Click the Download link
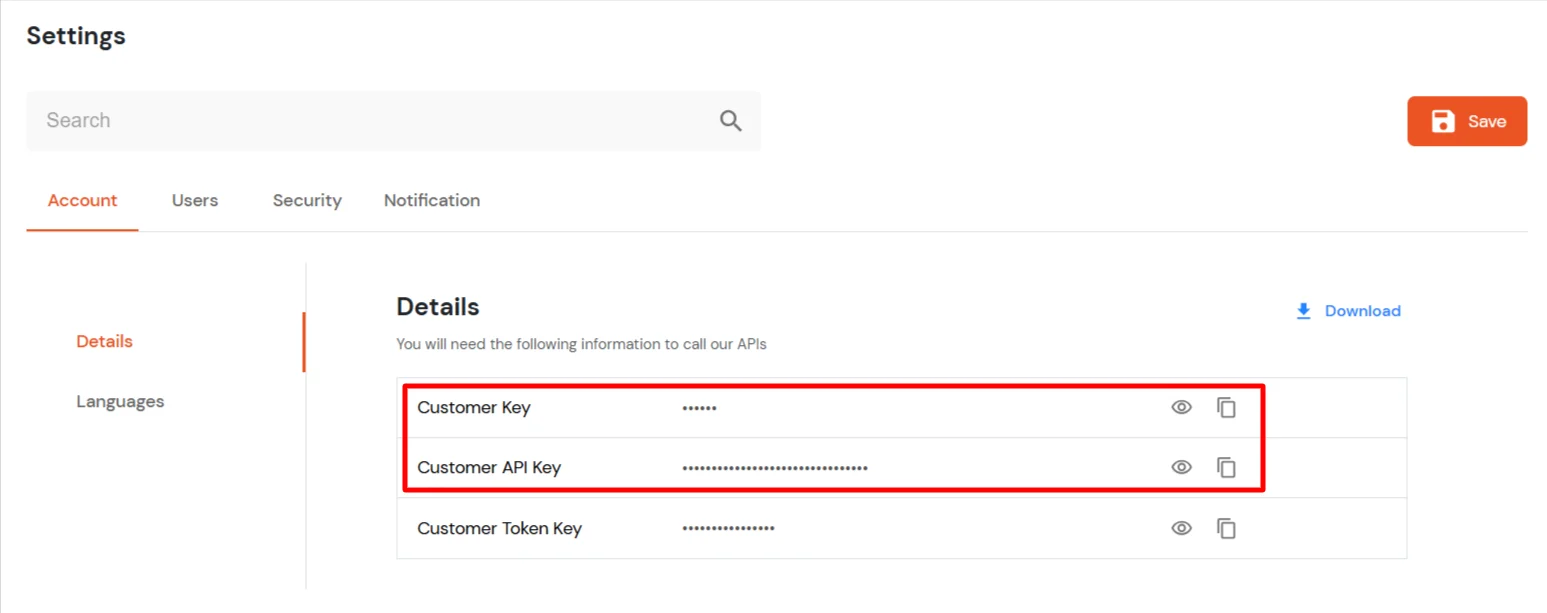The width and height of the screenshot is (1547, 613). click(x=1361, y=311)
